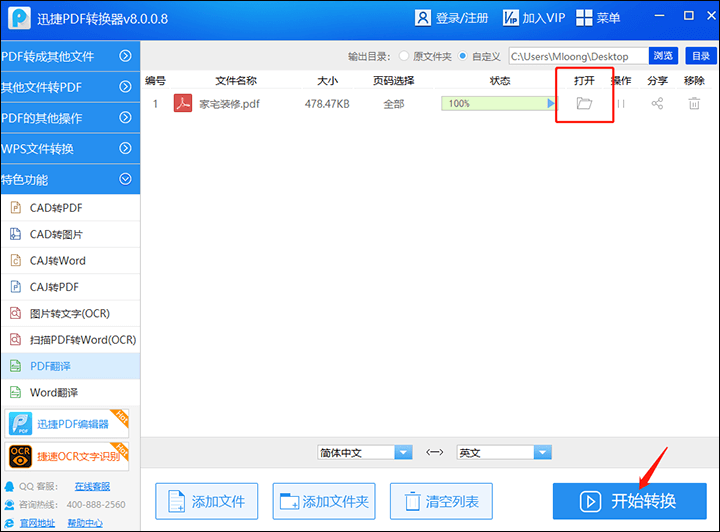Open 迅捷PDF编辑器 promo banner
Viewport: 720px width, 532px height.
tap(67, 424)
